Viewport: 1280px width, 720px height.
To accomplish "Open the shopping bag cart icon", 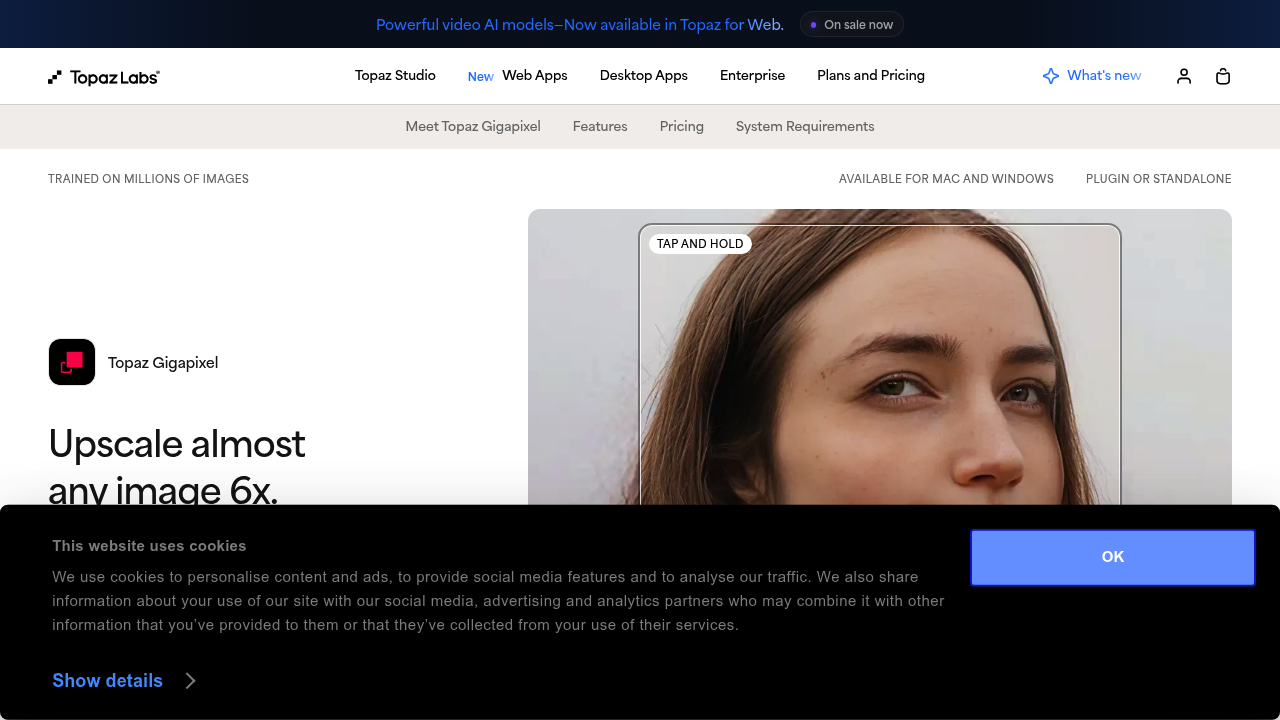I will 1223,76.
